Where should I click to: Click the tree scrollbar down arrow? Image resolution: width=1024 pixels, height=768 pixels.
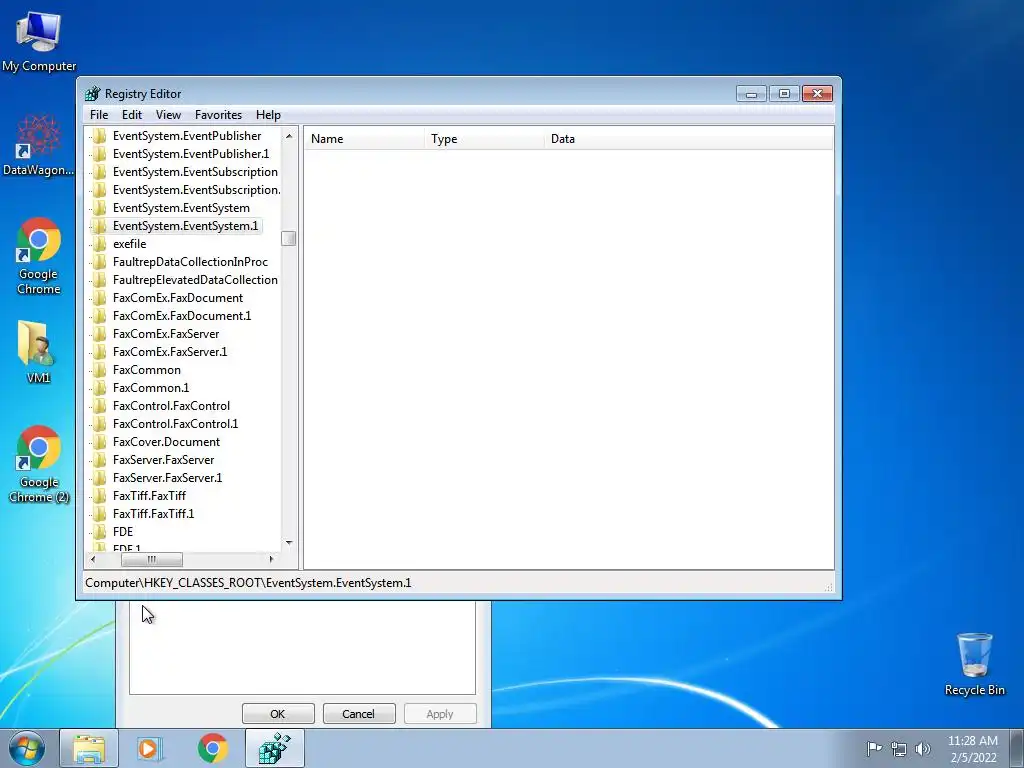289,543
